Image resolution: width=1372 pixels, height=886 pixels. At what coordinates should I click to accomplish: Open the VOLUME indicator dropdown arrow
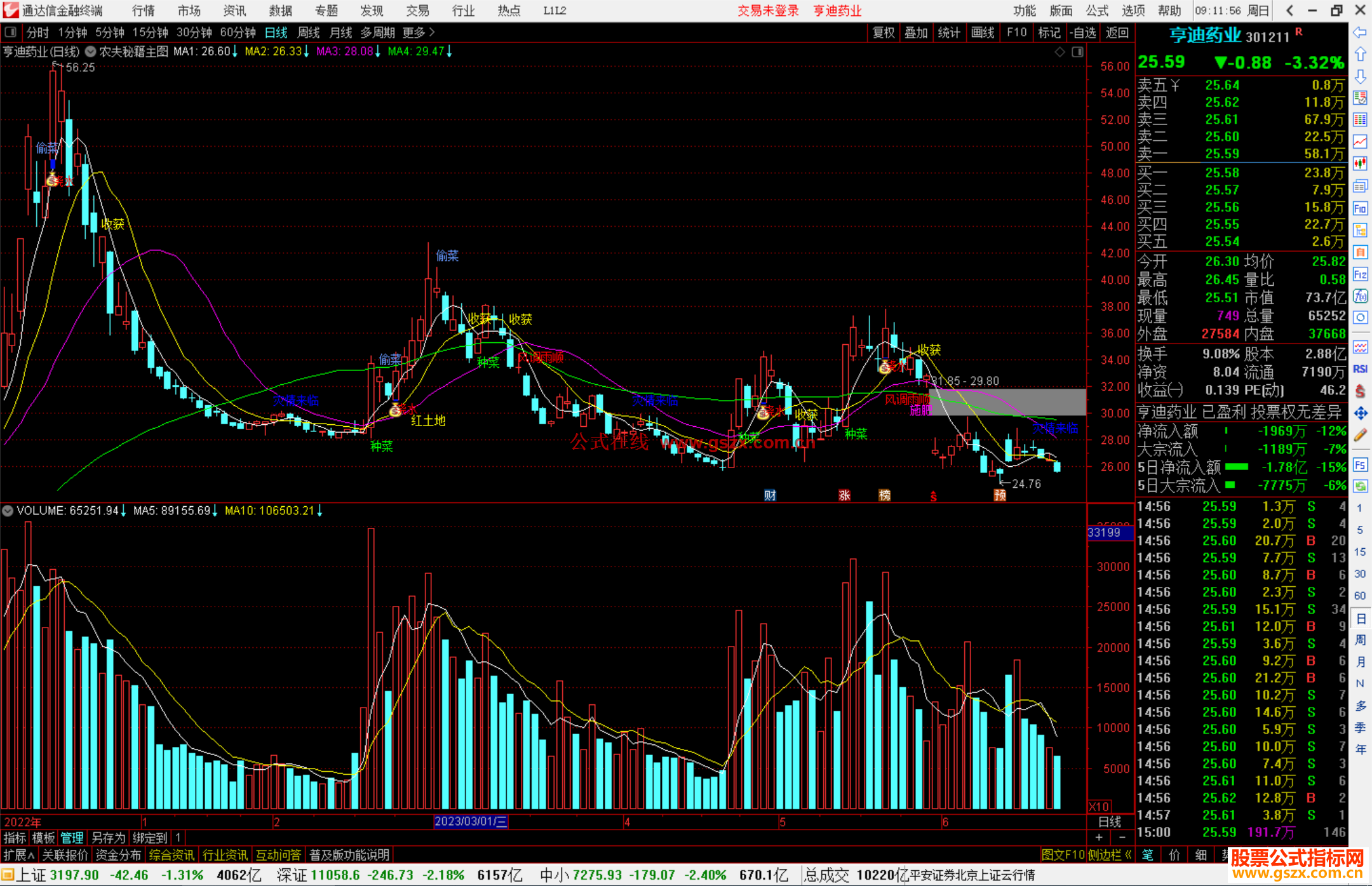pyautogui.click(x=8, y=511)
